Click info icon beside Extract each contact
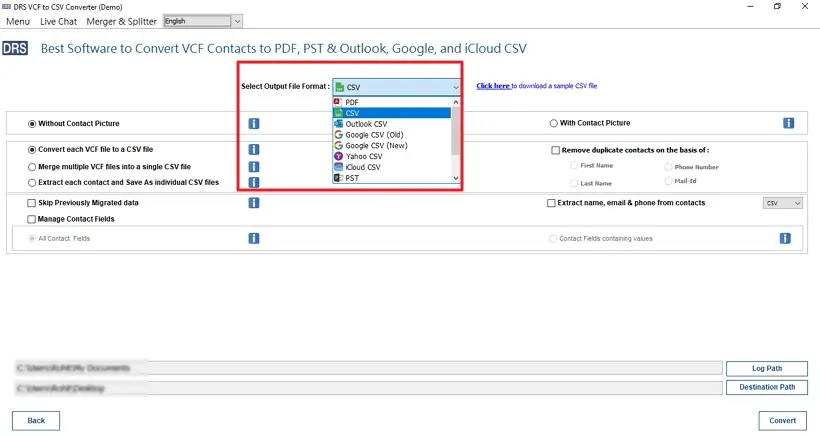The image size is (820, 437). click(254, 182)
